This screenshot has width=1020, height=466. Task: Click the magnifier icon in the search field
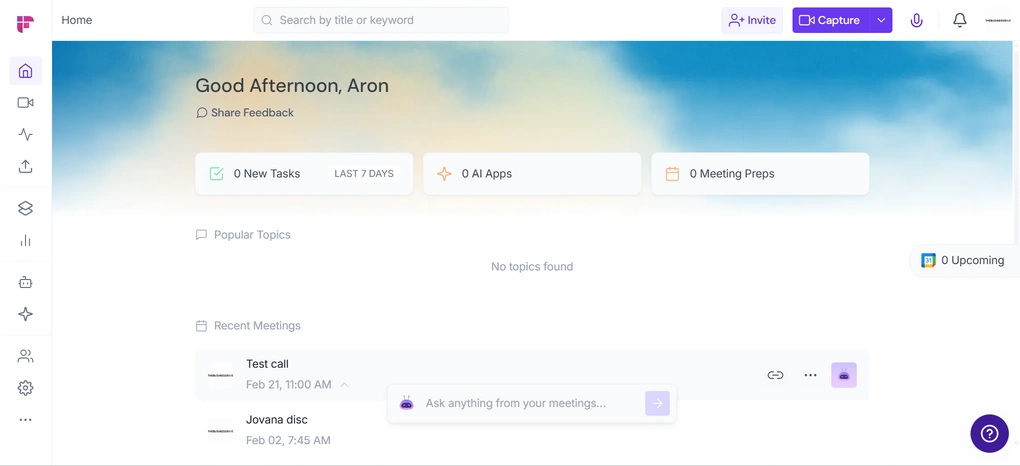click(x=267, y=20)
